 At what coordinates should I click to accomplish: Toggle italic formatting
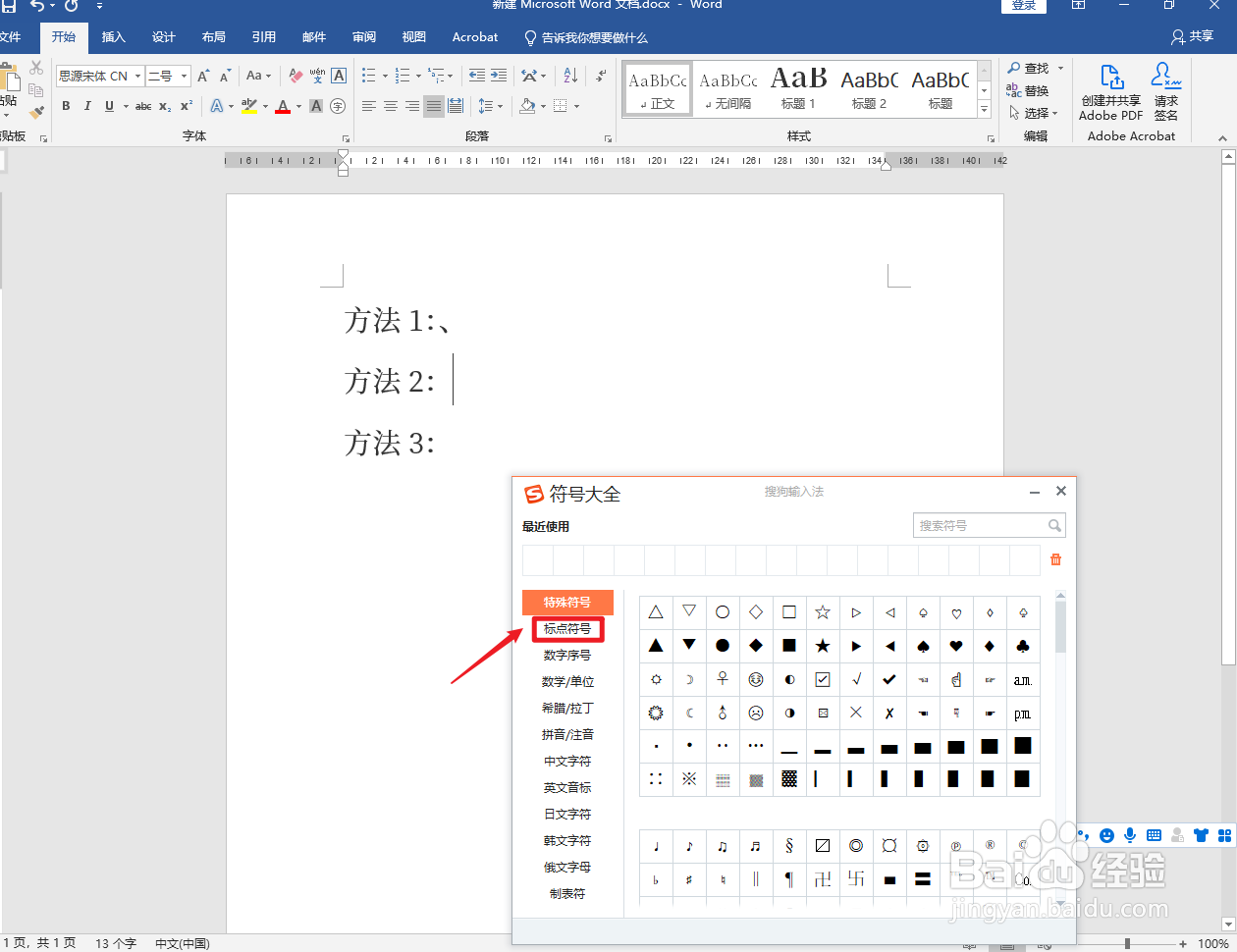(x=87, y=106)
